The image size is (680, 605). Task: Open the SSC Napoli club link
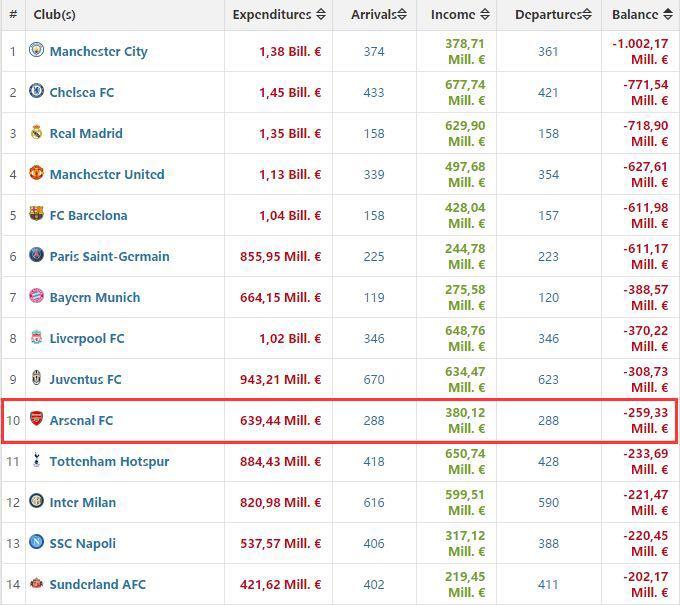(x=83, y=544)
